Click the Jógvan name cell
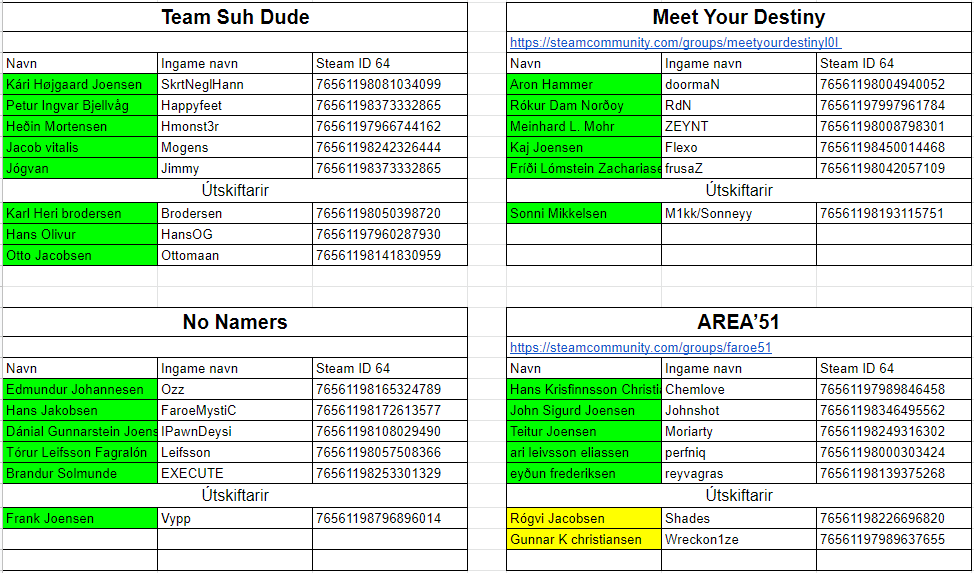The width and height of the screenshot is (974, 573). [80, 169]
